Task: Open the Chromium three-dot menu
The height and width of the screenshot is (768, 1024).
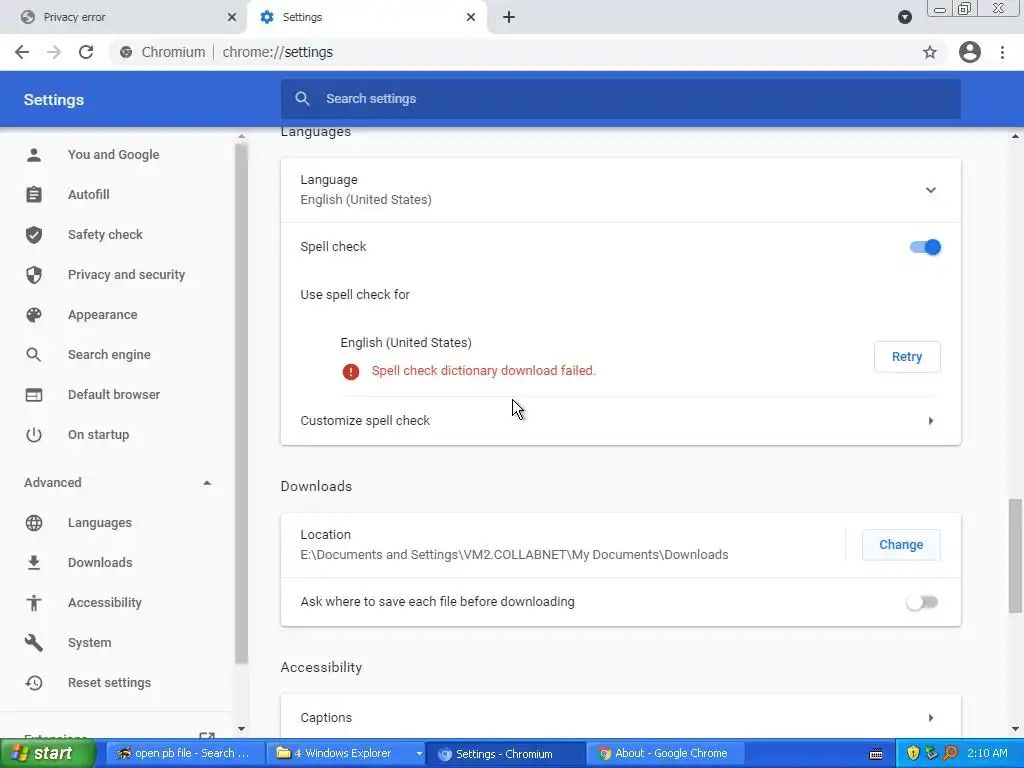Action: pos(1002,52)
